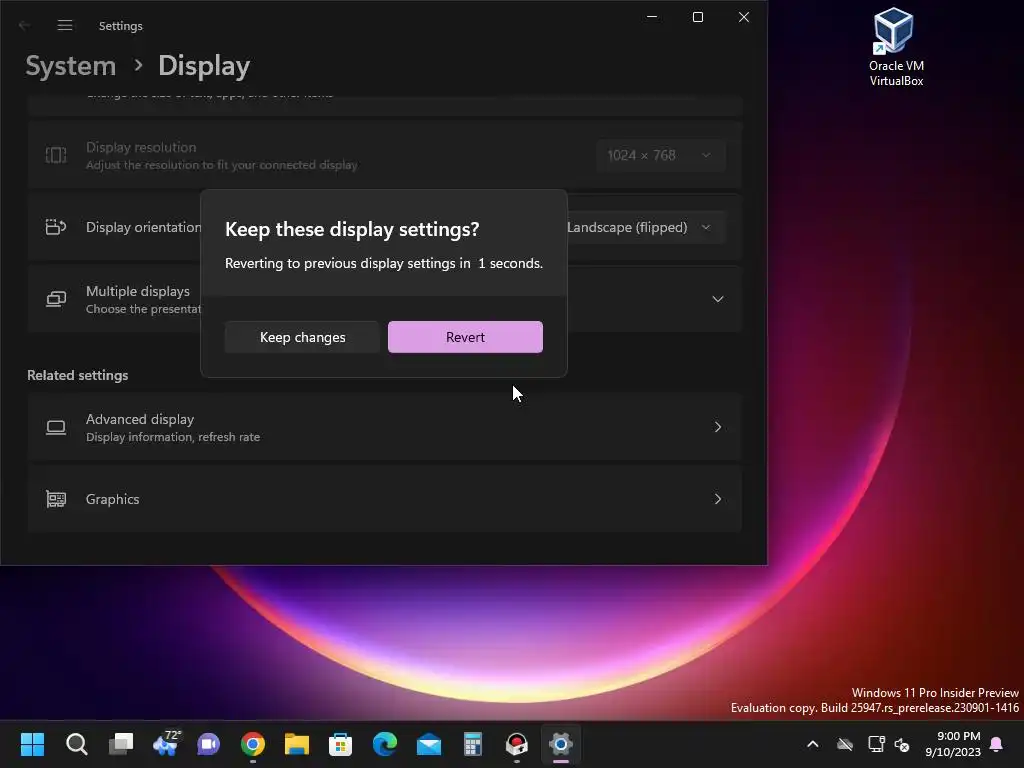Click the Revert button

[465, 337]
